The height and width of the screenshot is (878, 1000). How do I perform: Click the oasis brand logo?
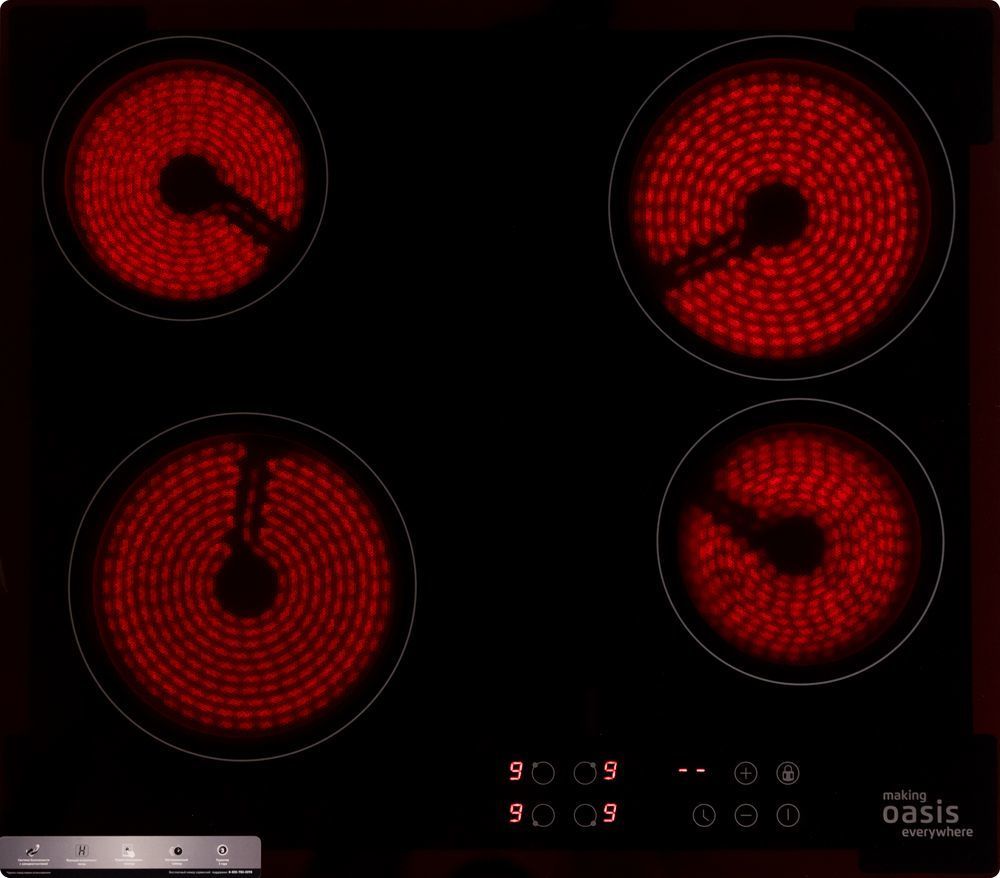(921, 813)
